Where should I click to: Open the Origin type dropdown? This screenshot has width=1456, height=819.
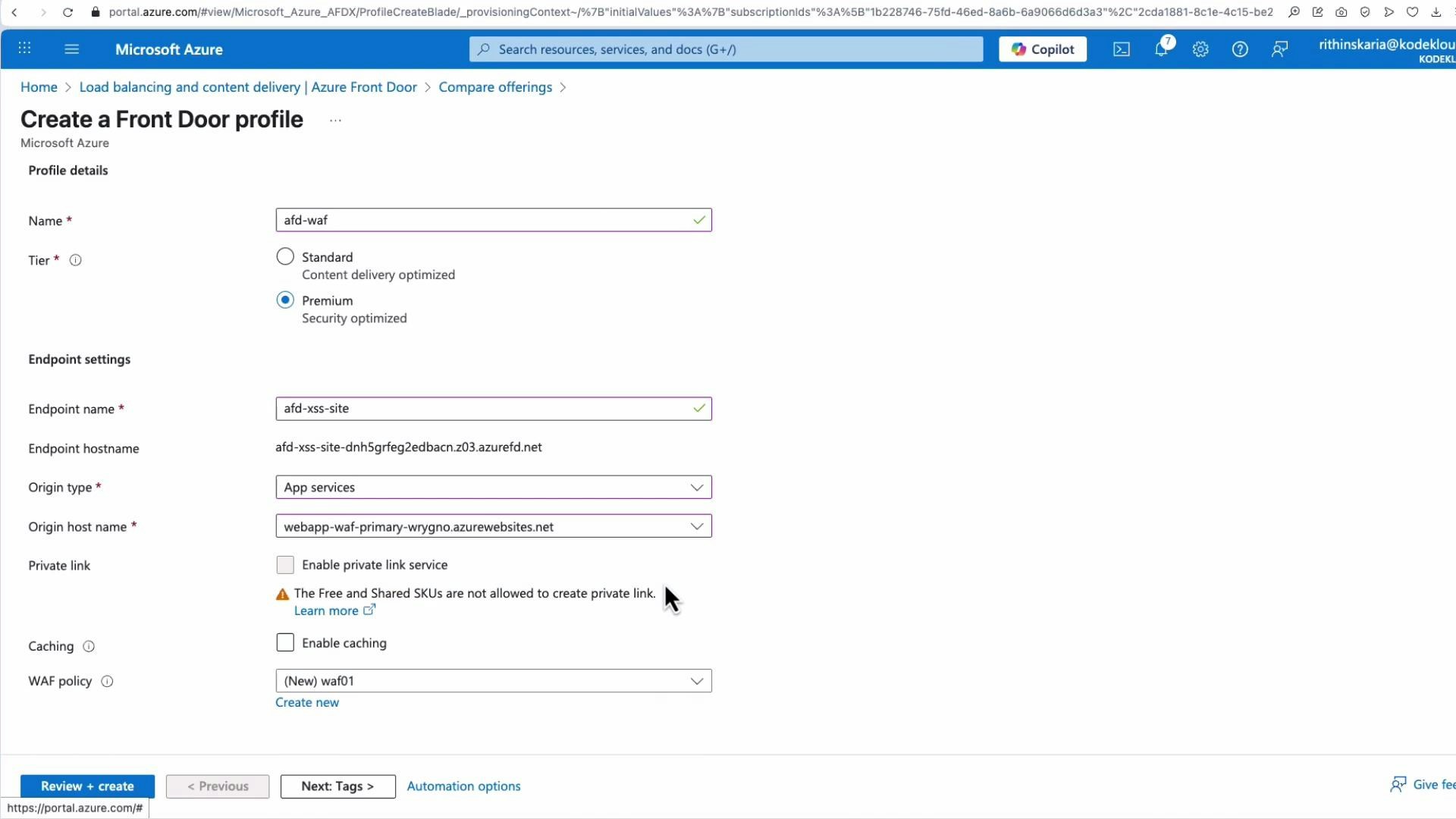coord(696,487)
